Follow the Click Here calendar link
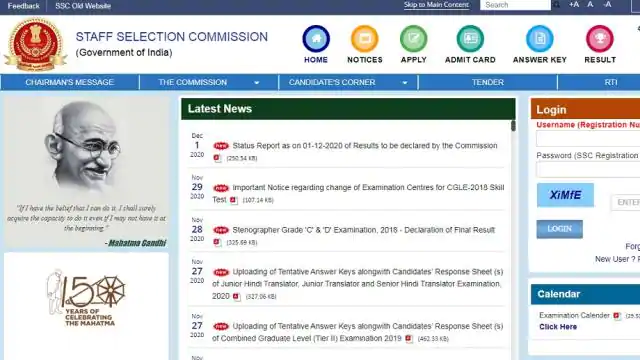 [558, 327]
